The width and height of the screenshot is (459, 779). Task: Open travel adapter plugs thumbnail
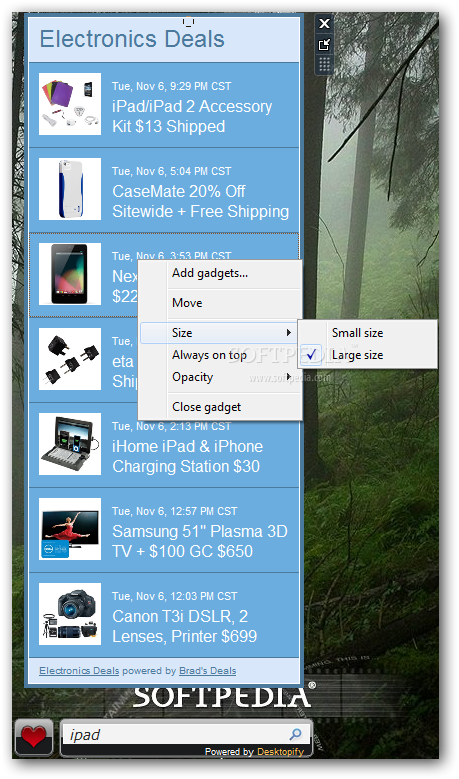(x=70, y=359)
